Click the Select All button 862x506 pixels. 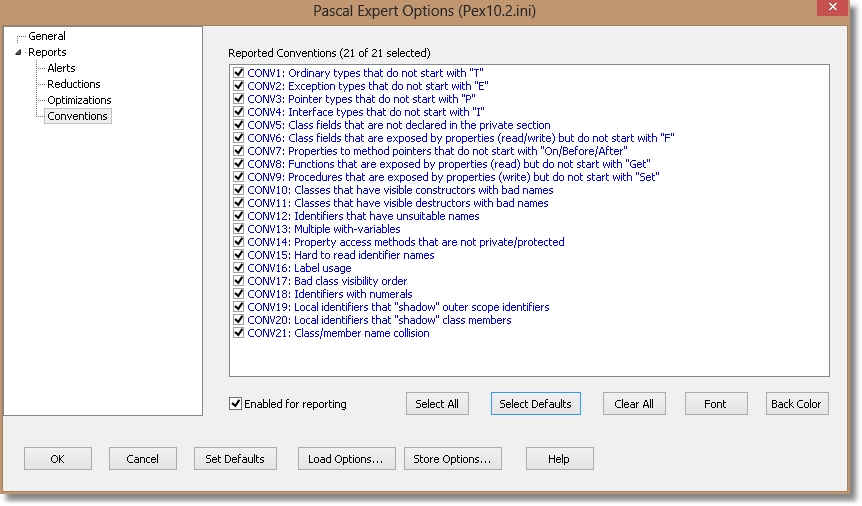pyautogui.click(x=437, y=404)
